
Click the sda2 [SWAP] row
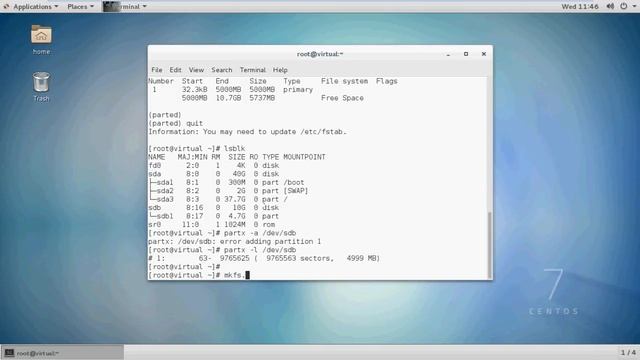point(229,191)
